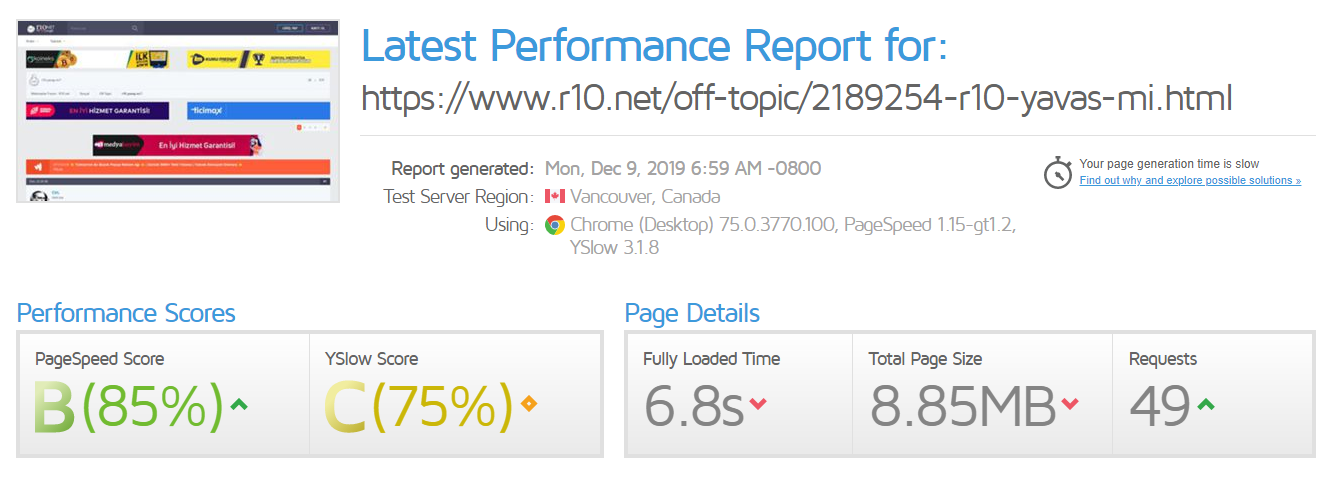Click the stopwatch icon beside the slow-page notice

tap(1058, 172)
